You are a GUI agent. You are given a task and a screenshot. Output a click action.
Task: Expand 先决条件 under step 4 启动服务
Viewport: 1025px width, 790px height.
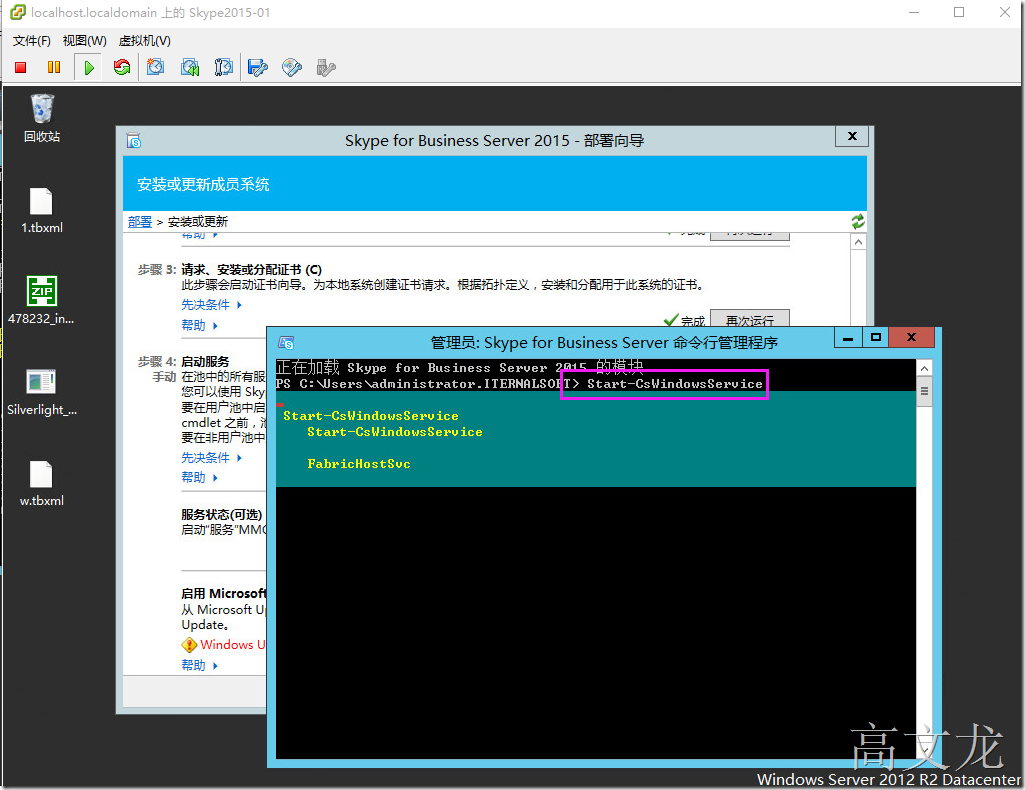212,457
